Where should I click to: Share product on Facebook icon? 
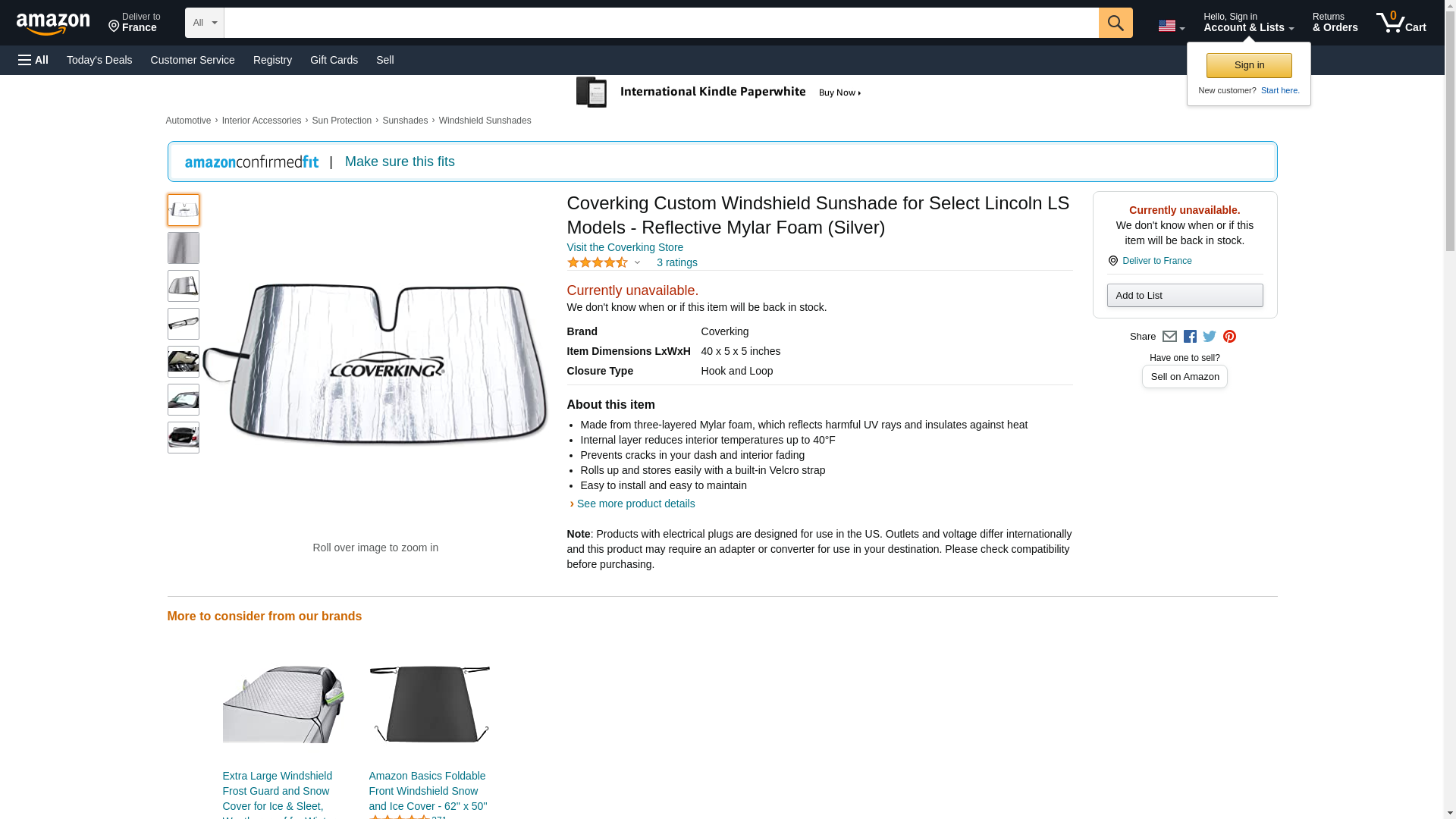point(1190,337)
